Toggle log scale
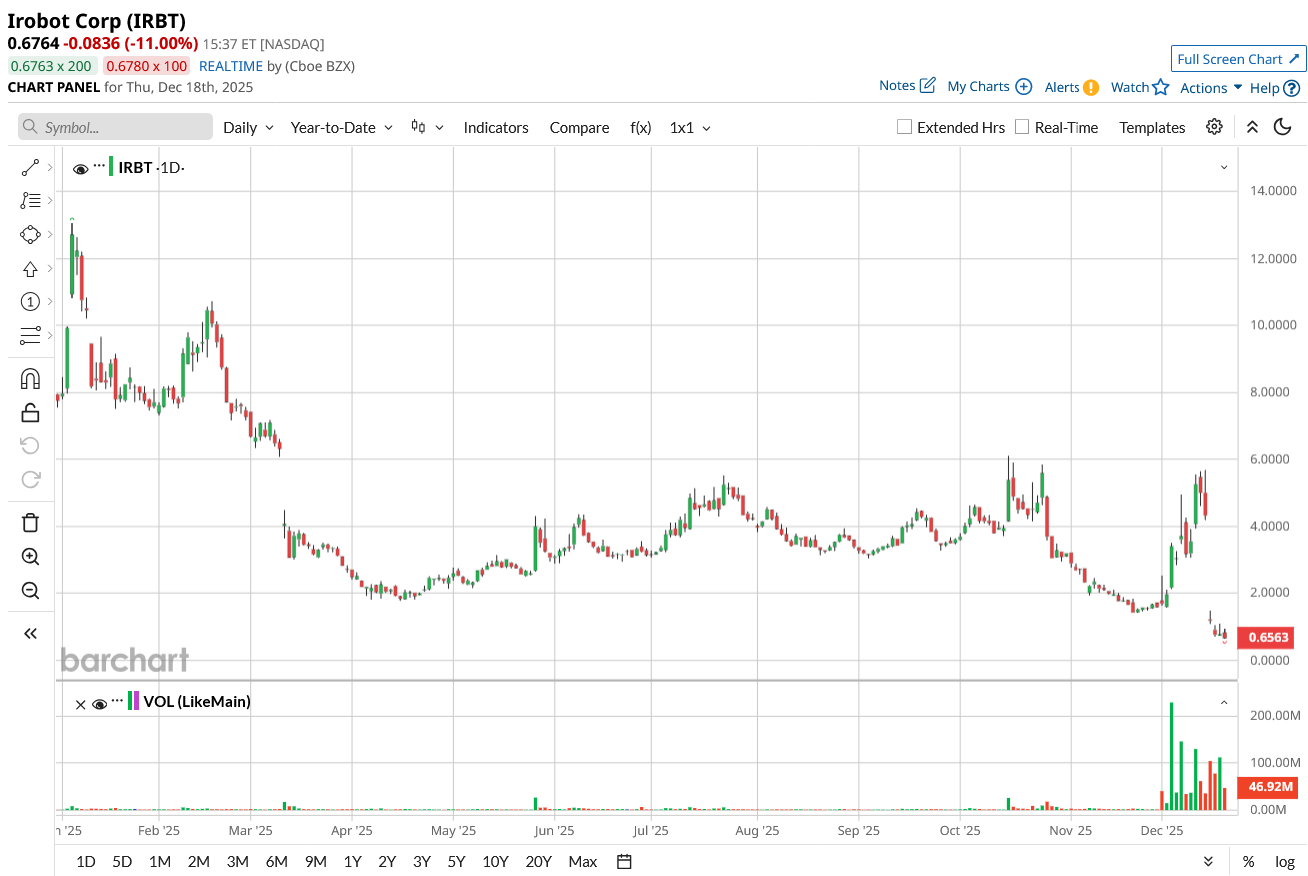Screen dimensions: 1308x876 pos(1285,862)
